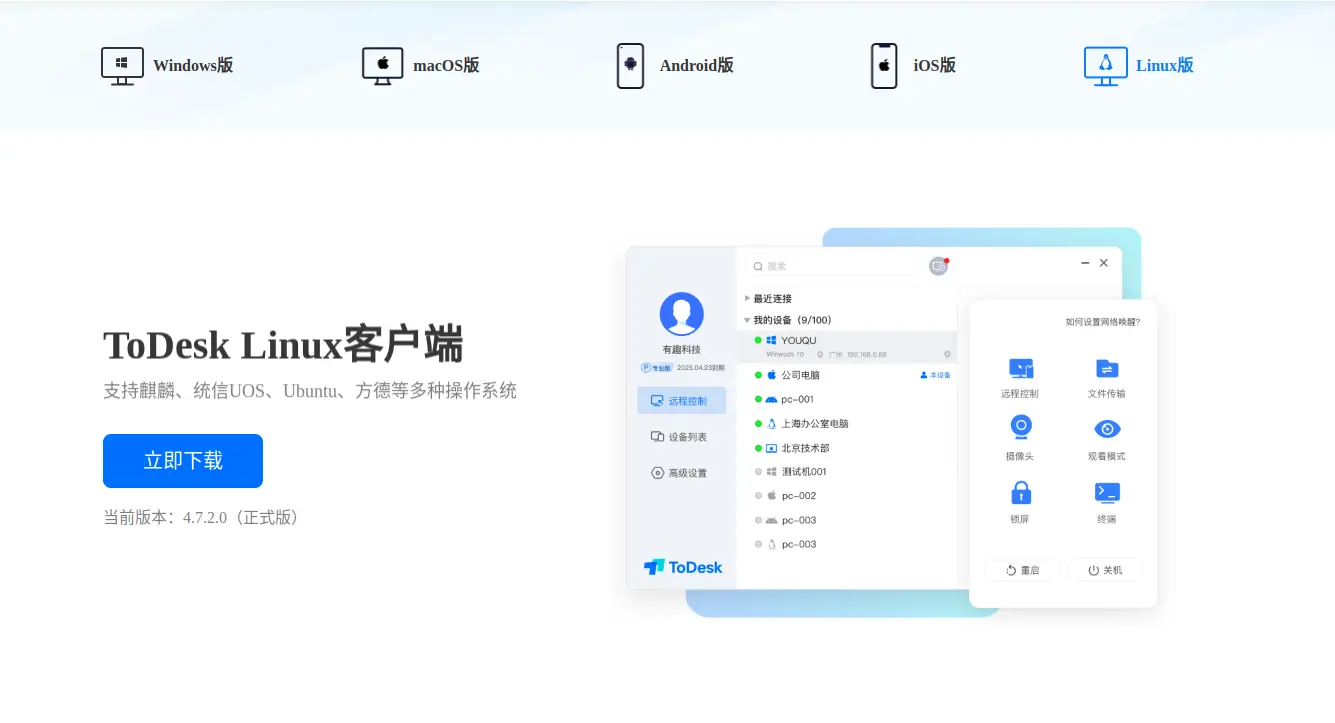Click the notification icon beside the search bar

coord(938,266)
